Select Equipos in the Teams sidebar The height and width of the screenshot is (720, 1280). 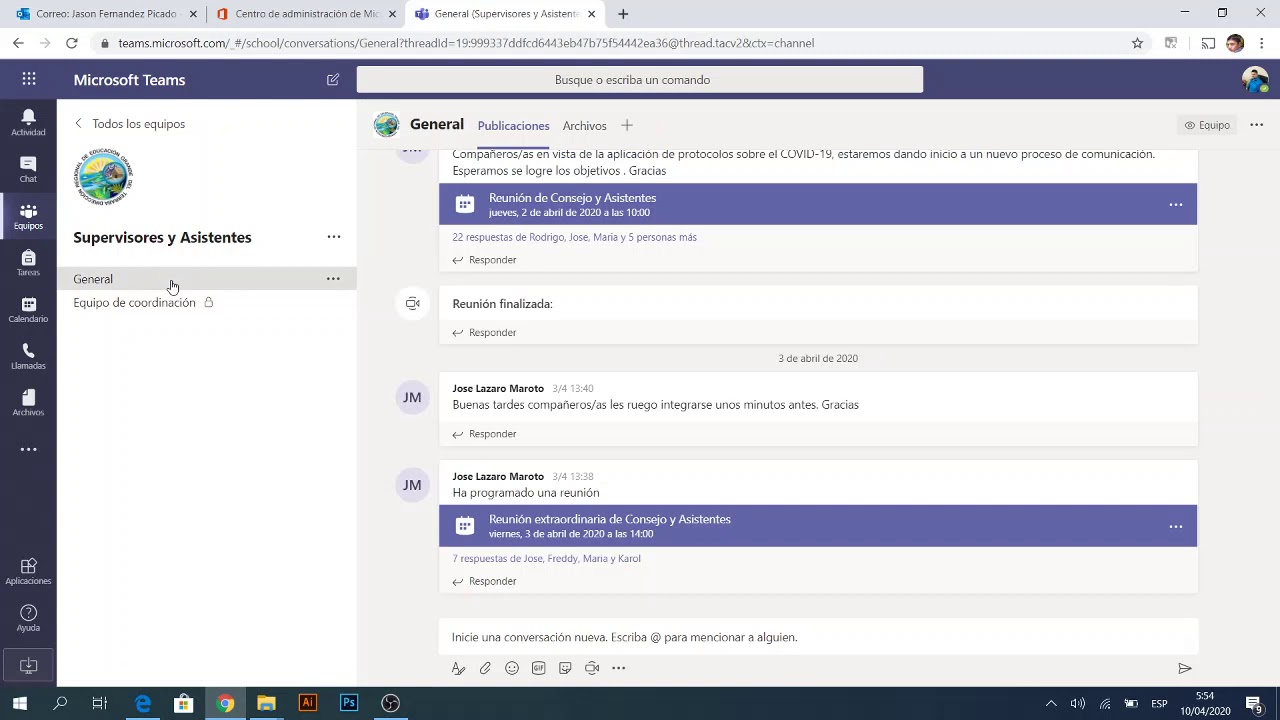28,216
